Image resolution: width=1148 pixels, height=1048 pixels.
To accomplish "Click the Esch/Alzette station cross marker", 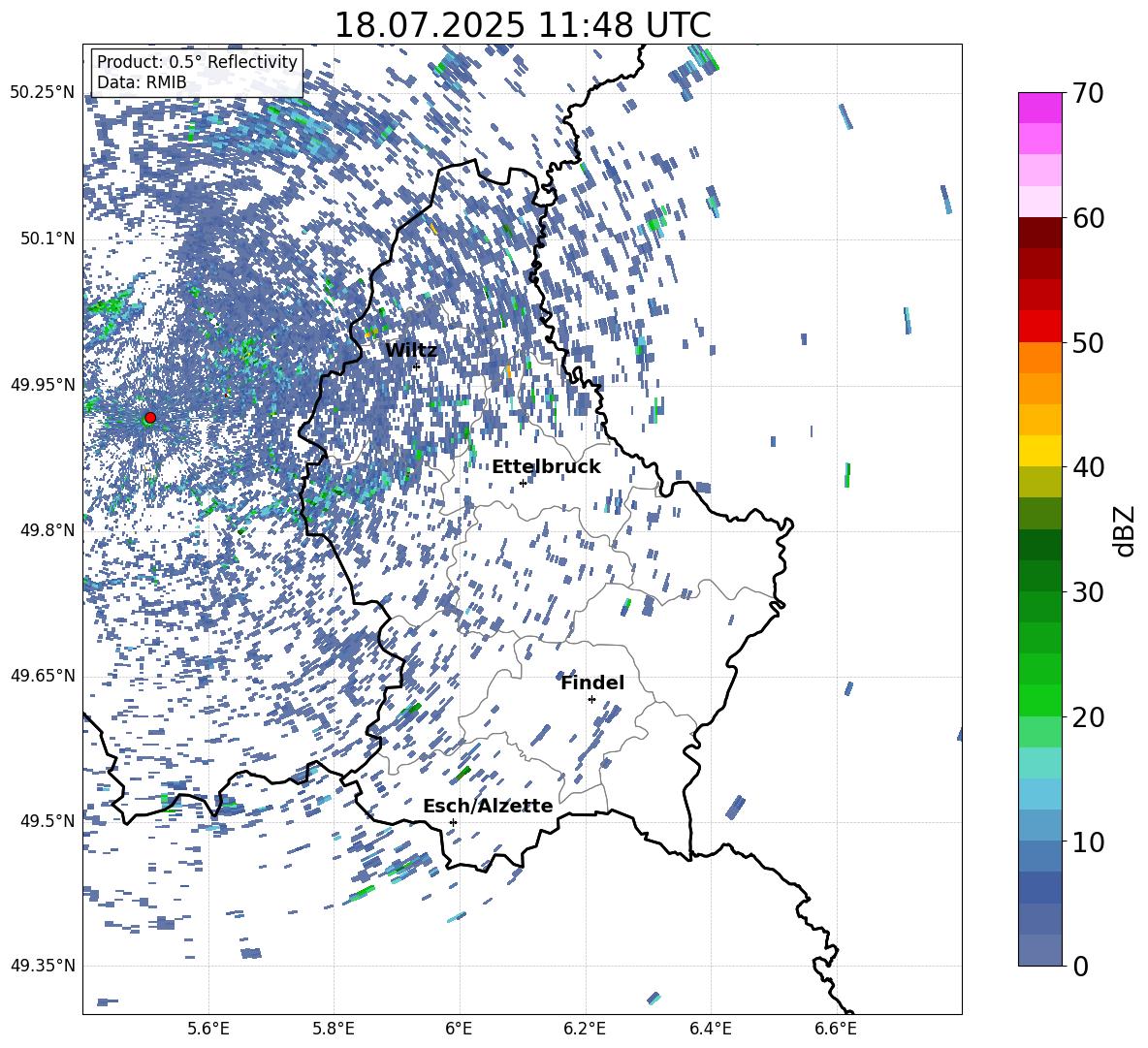I will click(x=453, y=822).
